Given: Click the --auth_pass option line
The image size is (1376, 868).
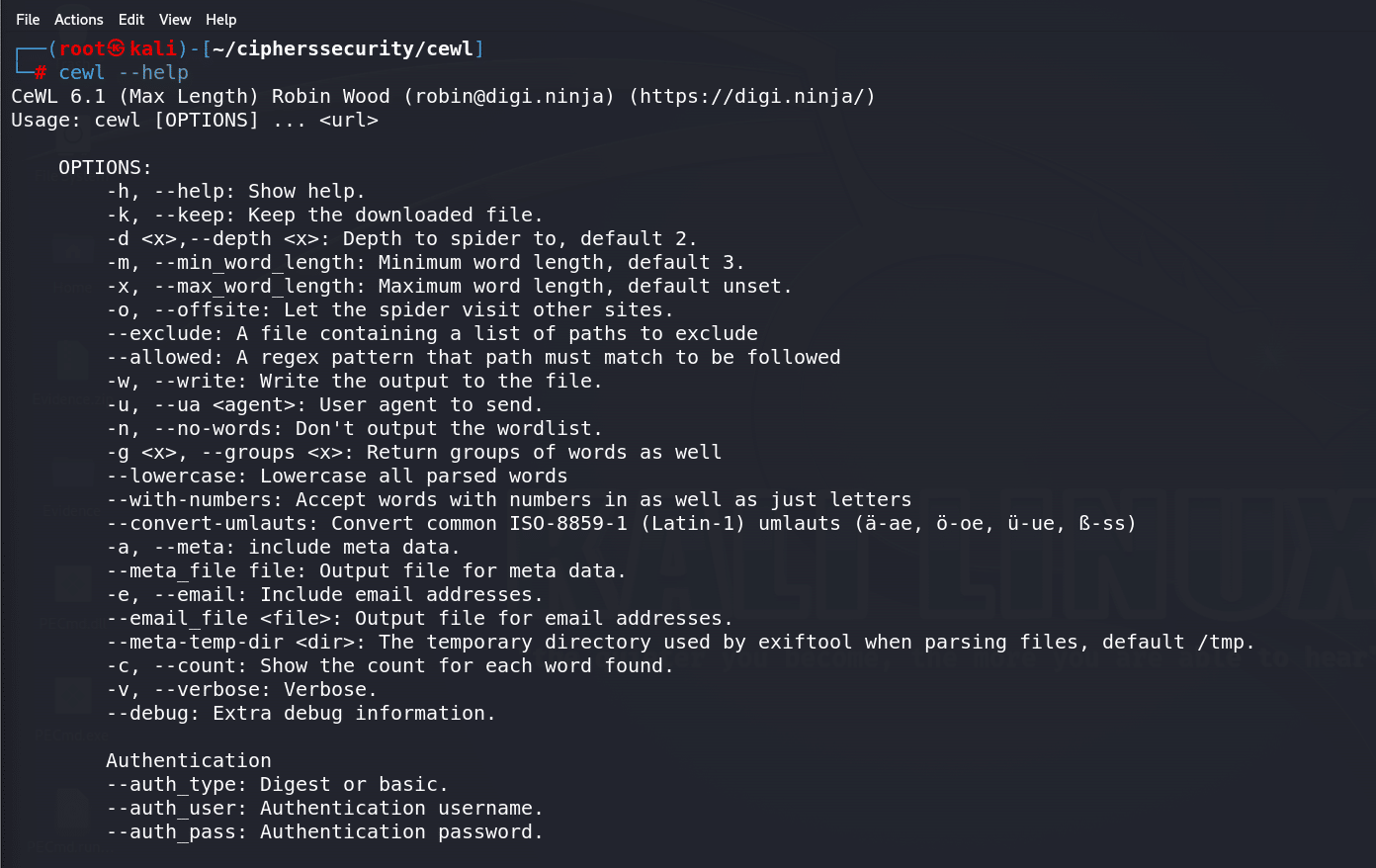Looking at the screenshot, I should [325, 831].
